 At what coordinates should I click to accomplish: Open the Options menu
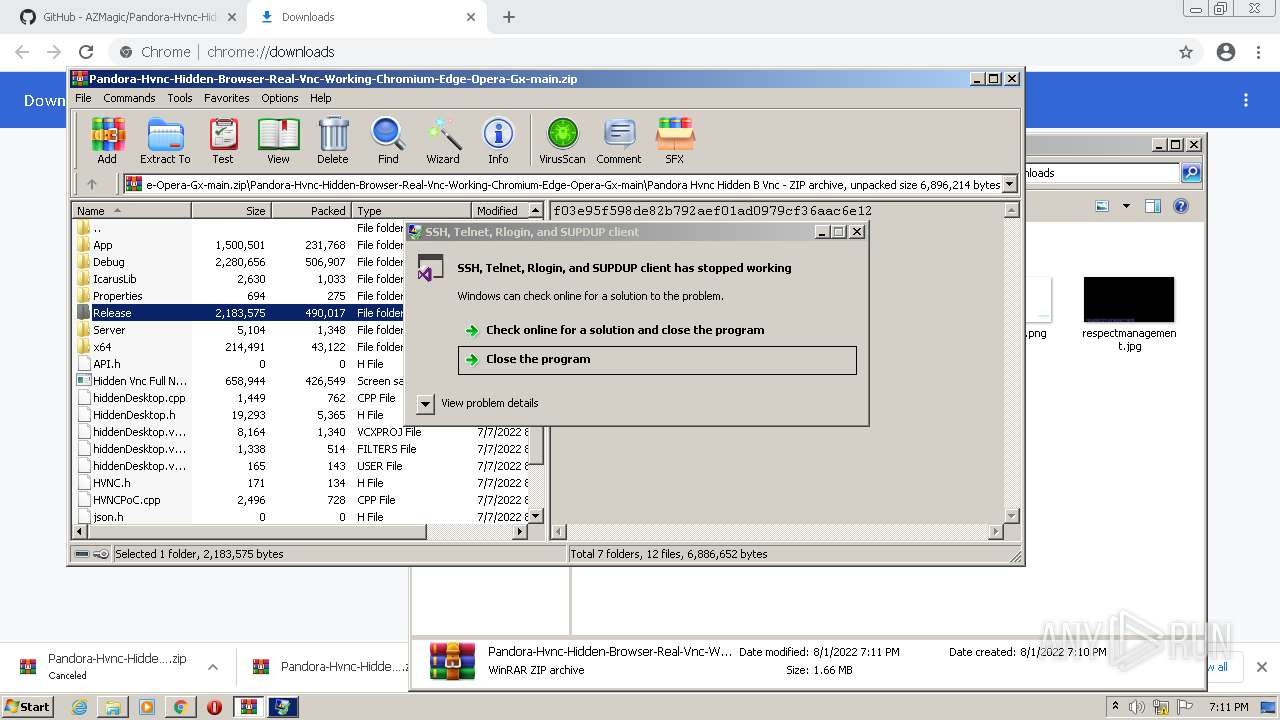280,98
